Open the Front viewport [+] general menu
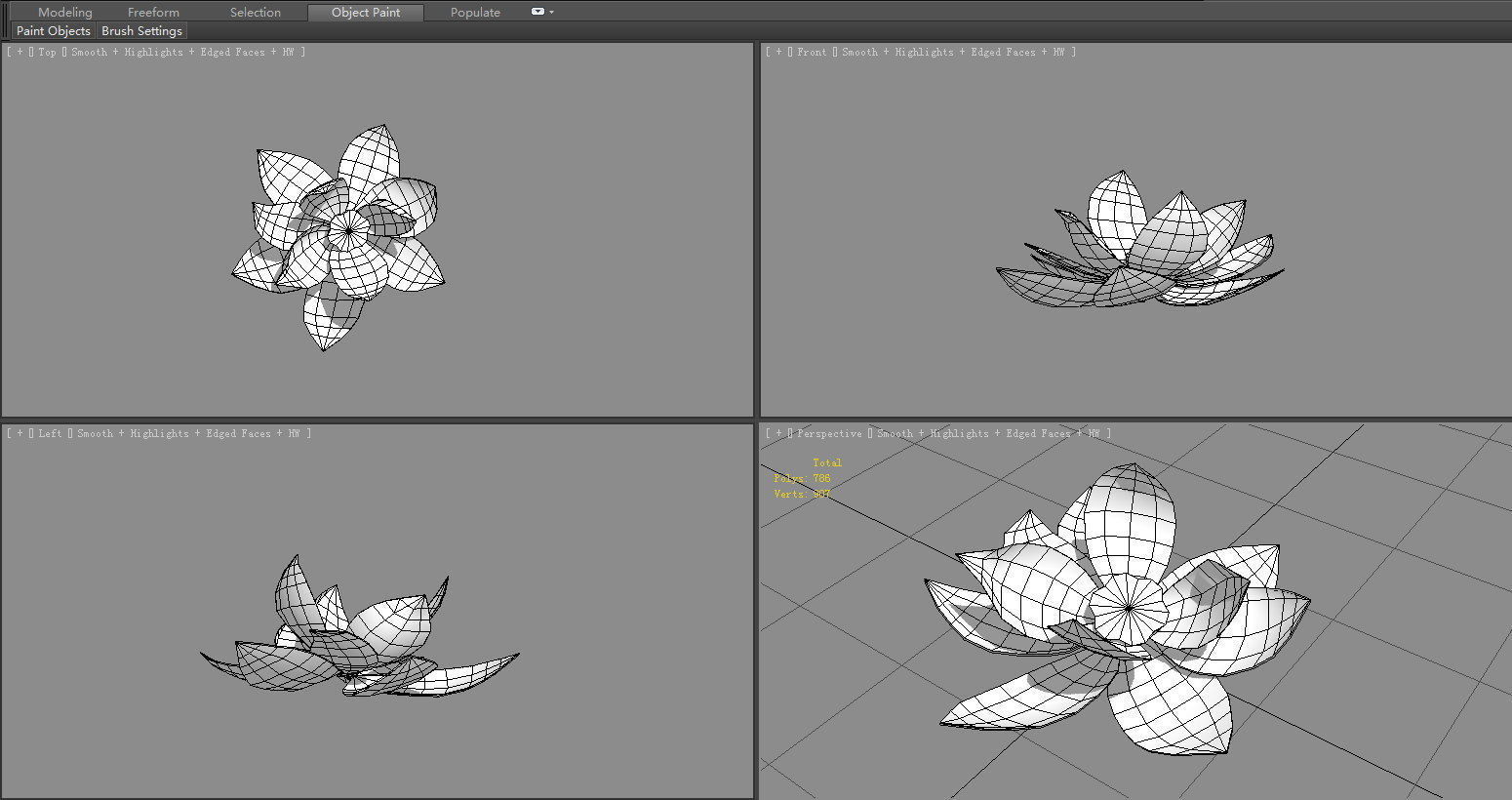This screenshot has height=800, width=1512. [x=778, y=53]
